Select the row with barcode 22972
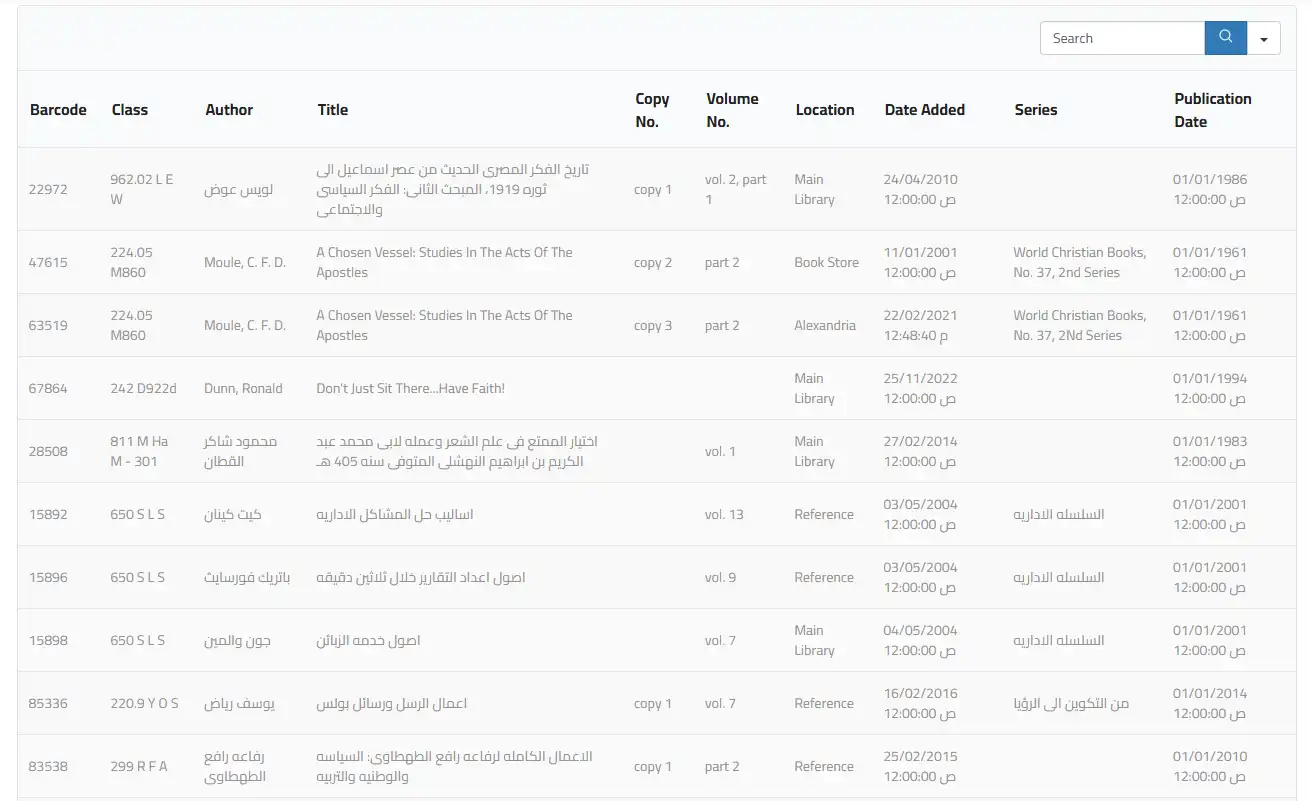The height and width of the screenshot is (801, 1312). coord(48,189)
